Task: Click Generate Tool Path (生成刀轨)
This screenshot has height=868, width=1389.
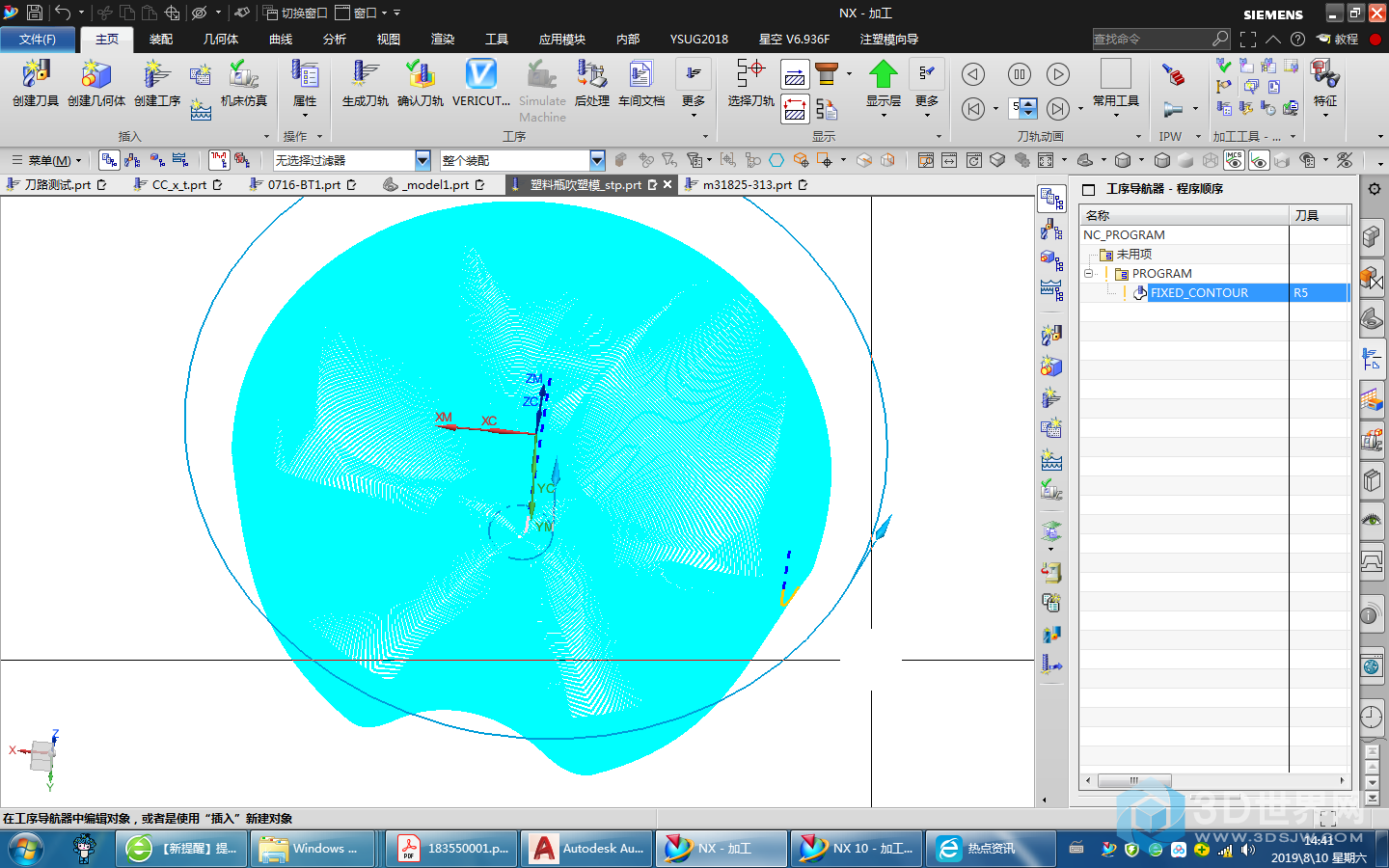Action: point(365,74)
